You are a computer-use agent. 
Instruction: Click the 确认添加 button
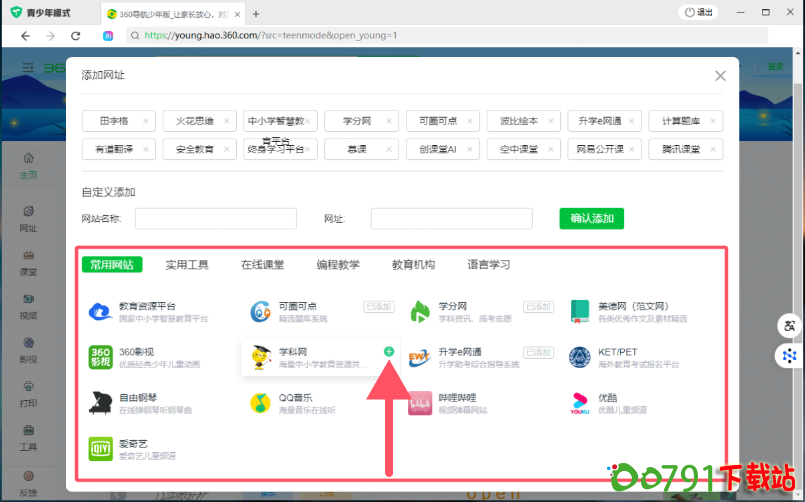point(592,219)
